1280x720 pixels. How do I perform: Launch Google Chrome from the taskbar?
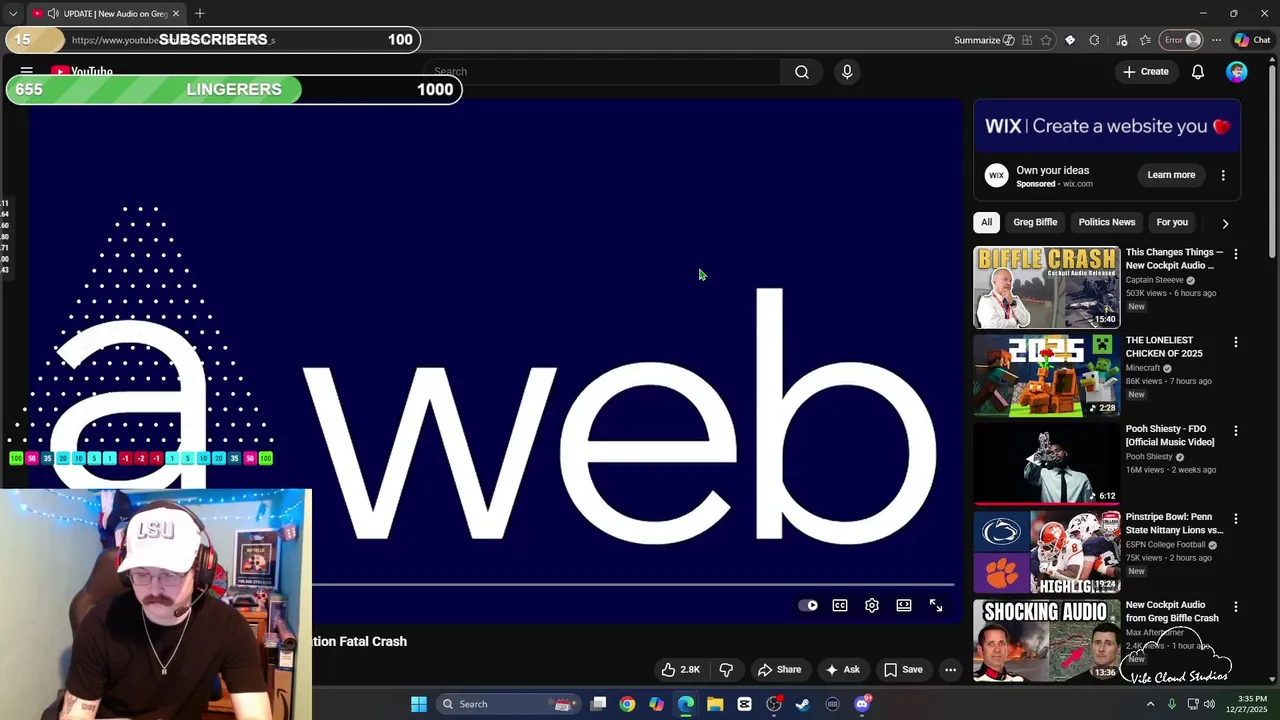click(627, 704)
